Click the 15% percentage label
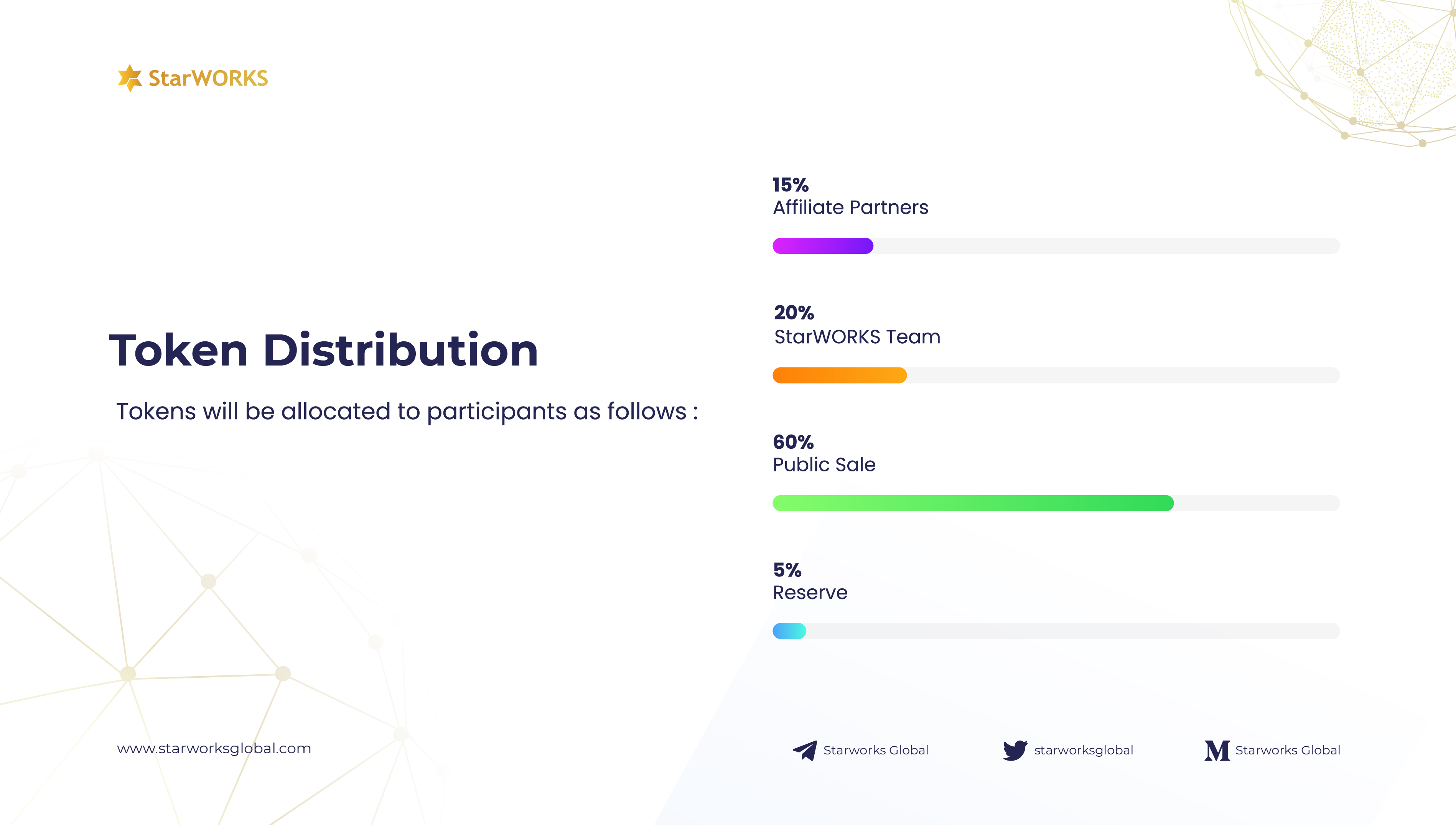The width and height of the screenshot is (1456, 825). [x=790, y=185]
